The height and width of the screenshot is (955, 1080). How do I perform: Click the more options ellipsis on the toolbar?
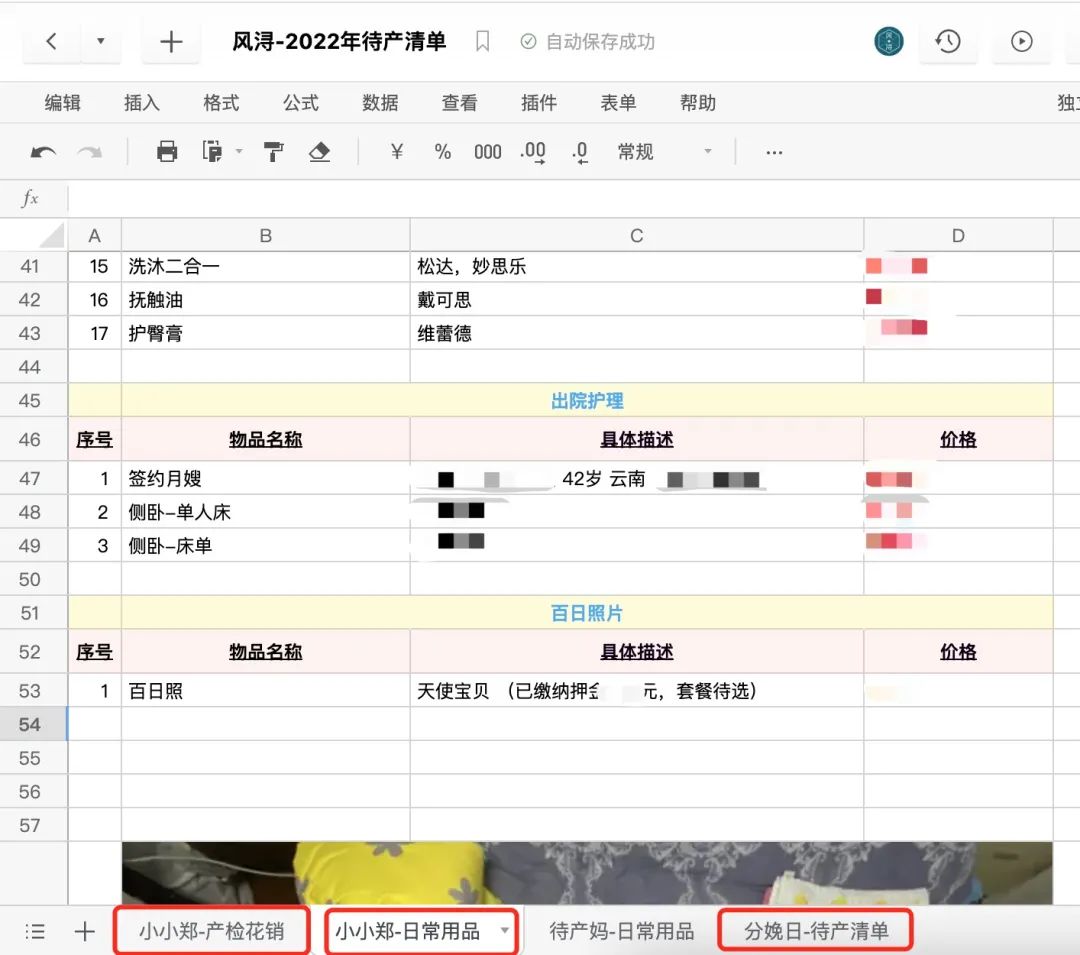click(774, 152)
